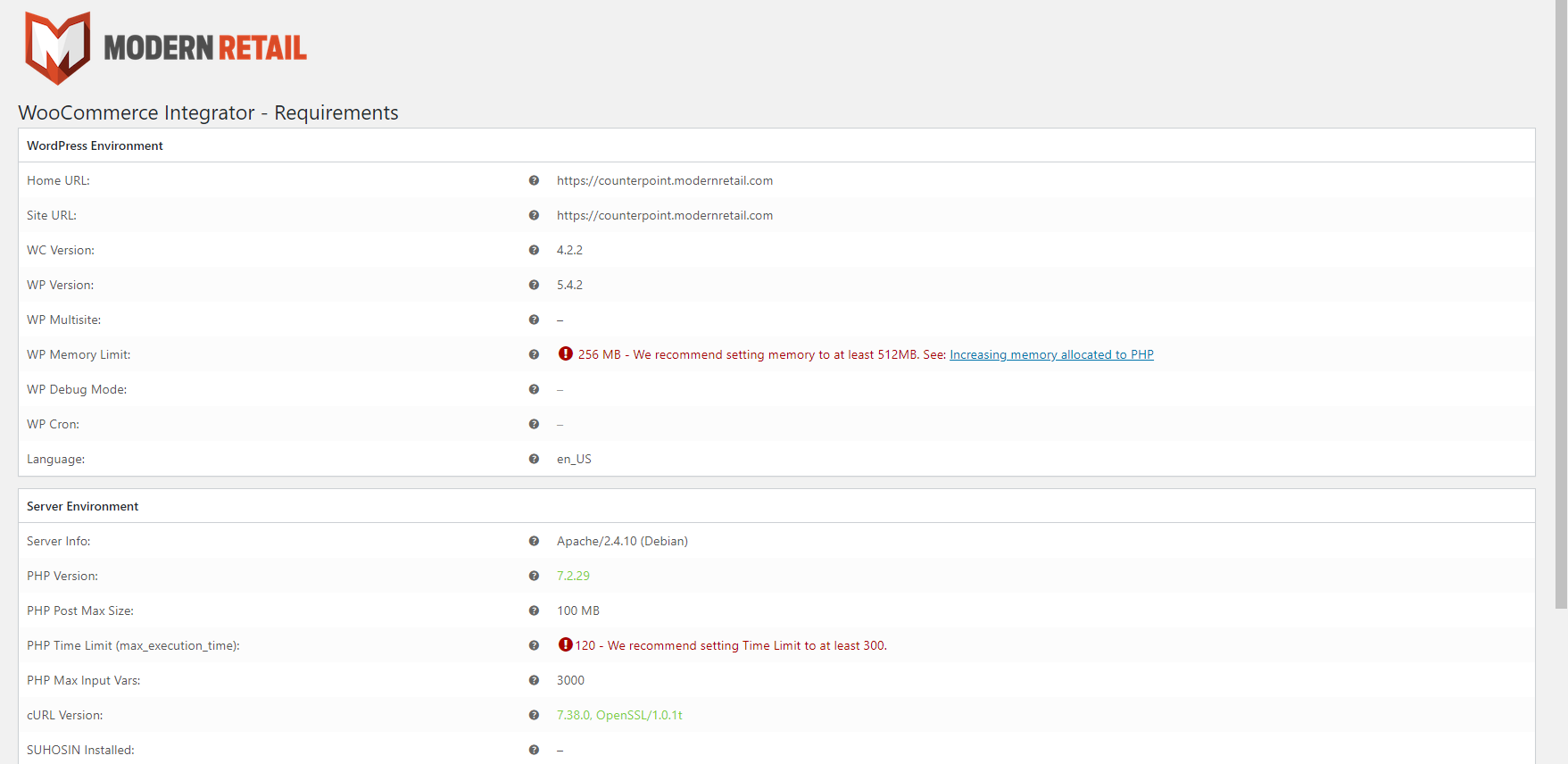Click the SUHOSIN Installed label
The height and width of the screenshot is (764, 1568).
[80, 750]
